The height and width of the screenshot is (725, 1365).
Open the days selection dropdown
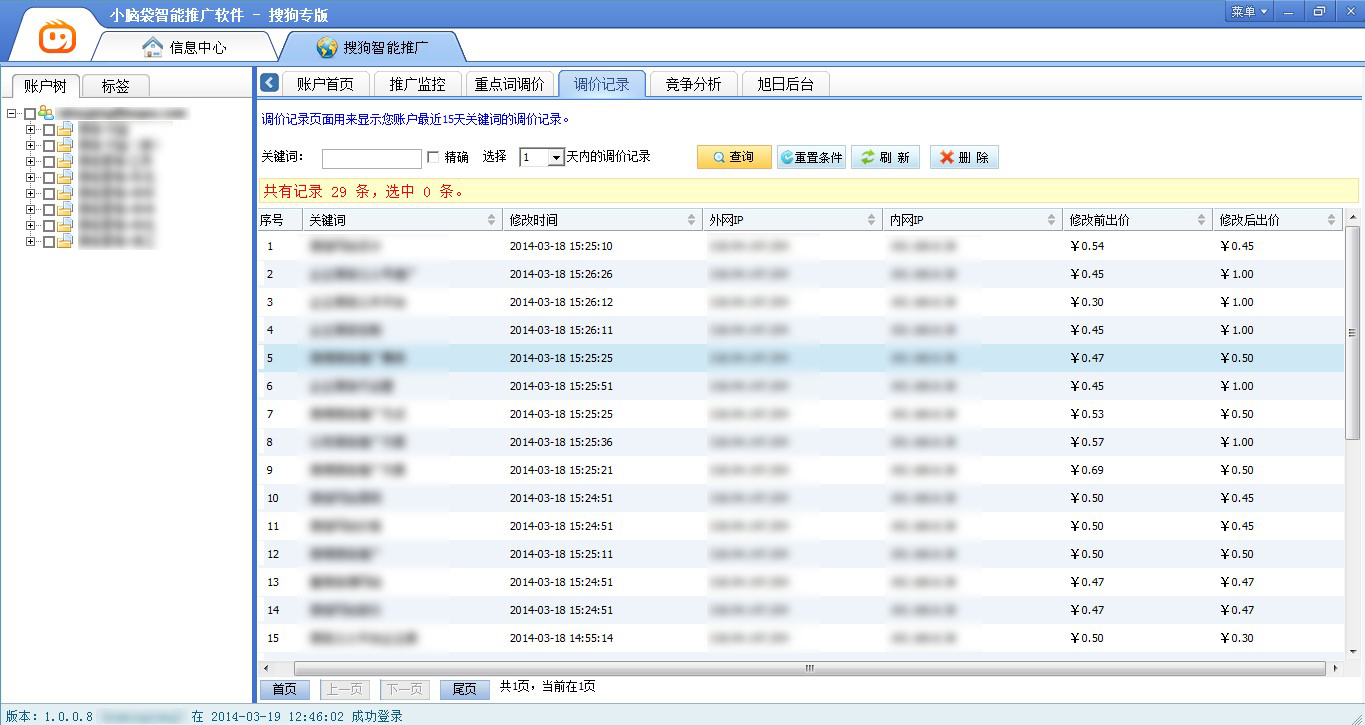tap(556, 158)
